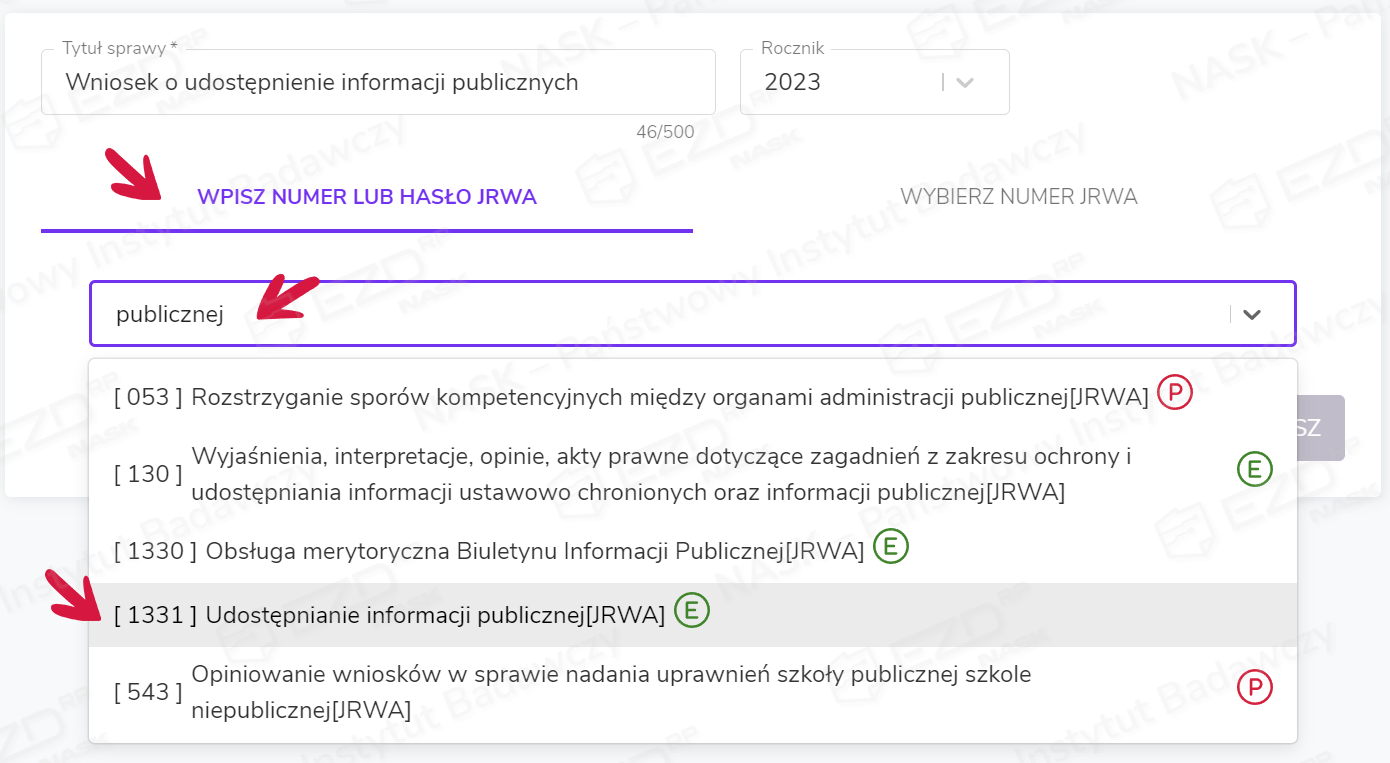Expand the Rocznik year dropdown arrow
Image resolution: width=1390 pixels, height=763 pixels.
965,83
